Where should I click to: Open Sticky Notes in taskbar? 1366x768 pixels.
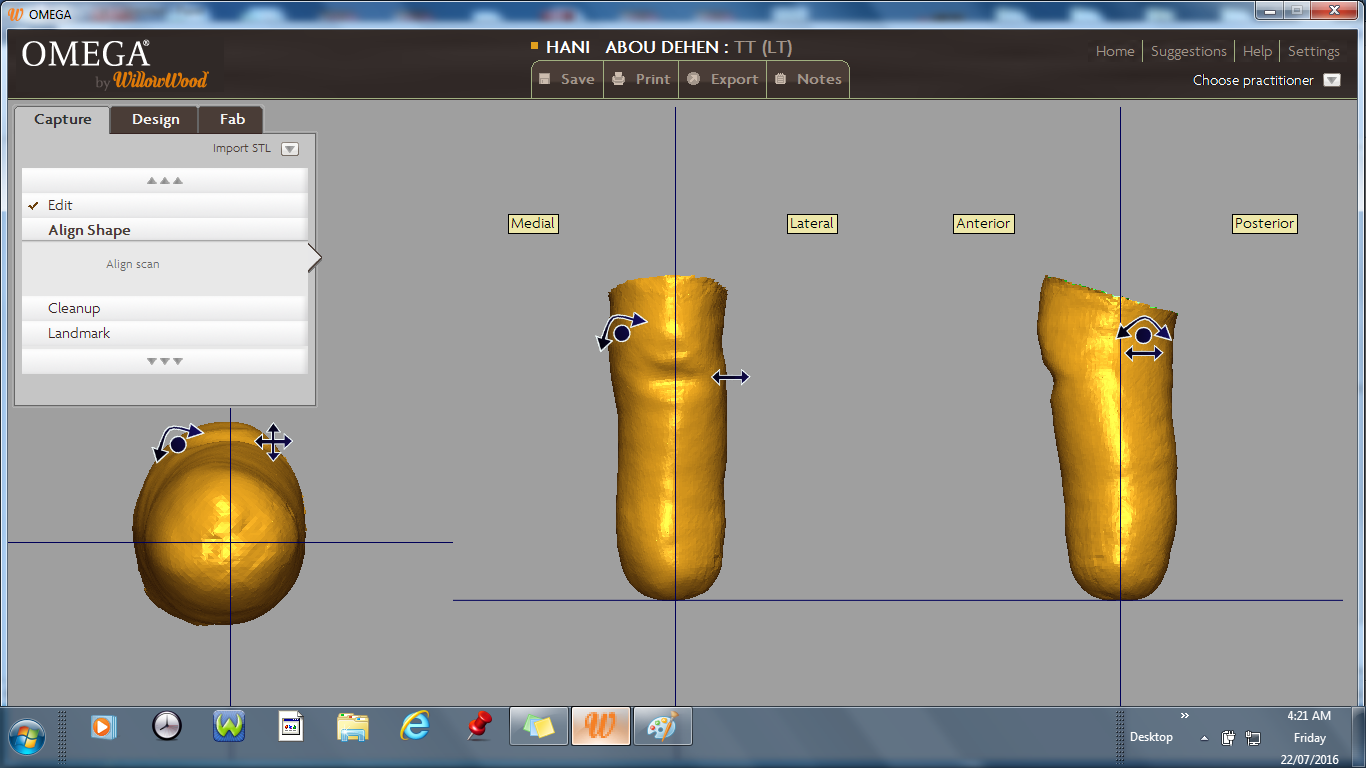click(539, 727)
